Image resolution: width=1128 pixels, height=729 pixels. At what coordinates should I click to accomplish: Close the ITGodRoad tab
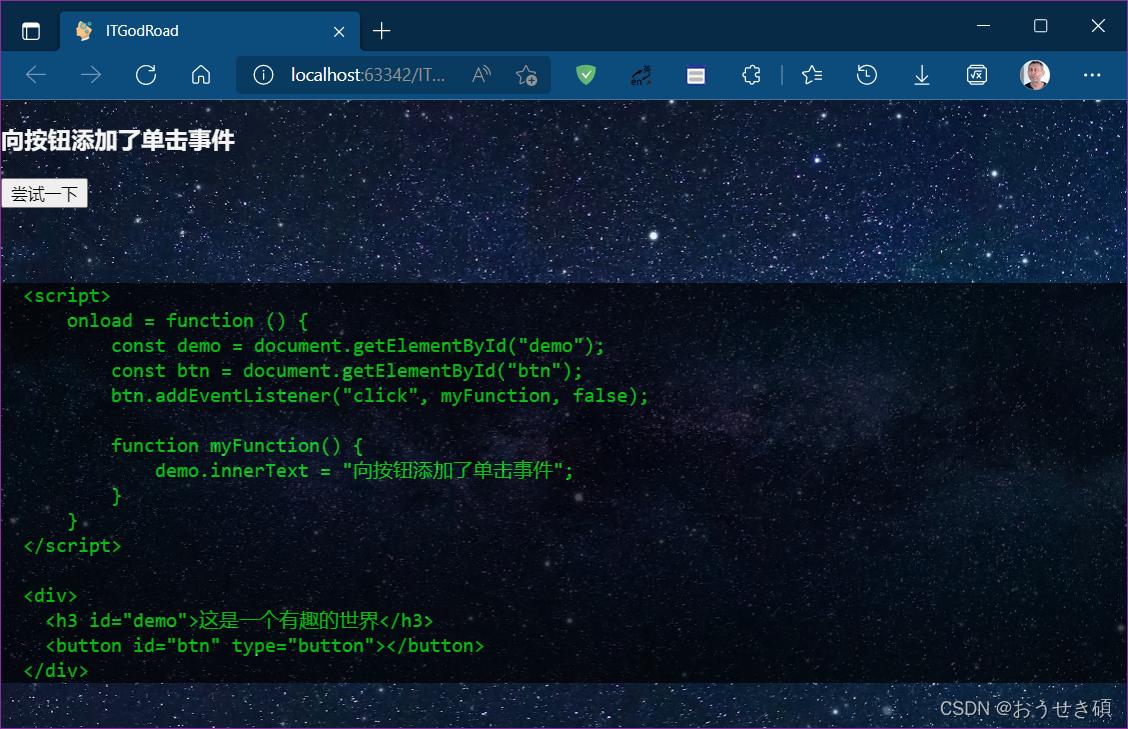(x=339, y=32)
